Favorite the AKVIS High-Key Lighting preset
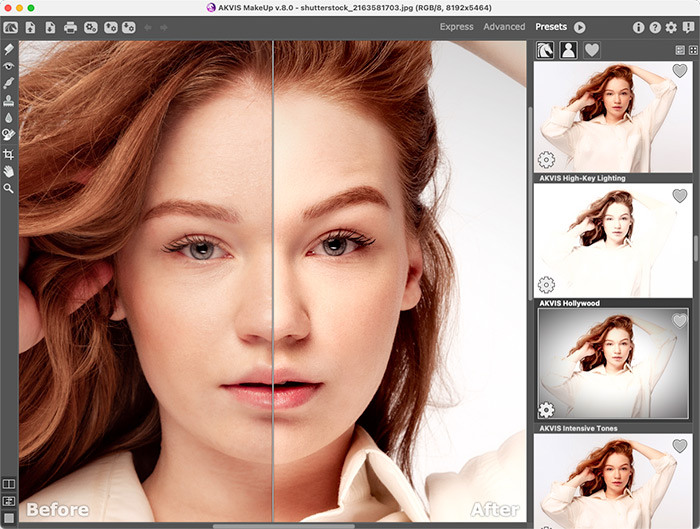The image size is (700, 529). [680, 71]
